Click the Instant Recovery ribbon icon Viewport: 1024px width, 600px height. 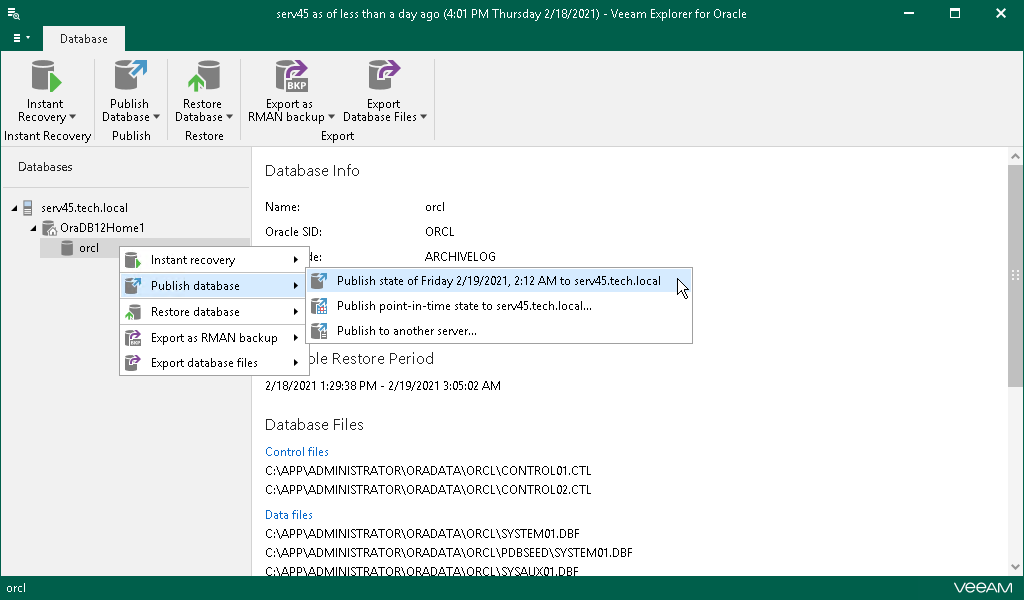tap(46, 76)
